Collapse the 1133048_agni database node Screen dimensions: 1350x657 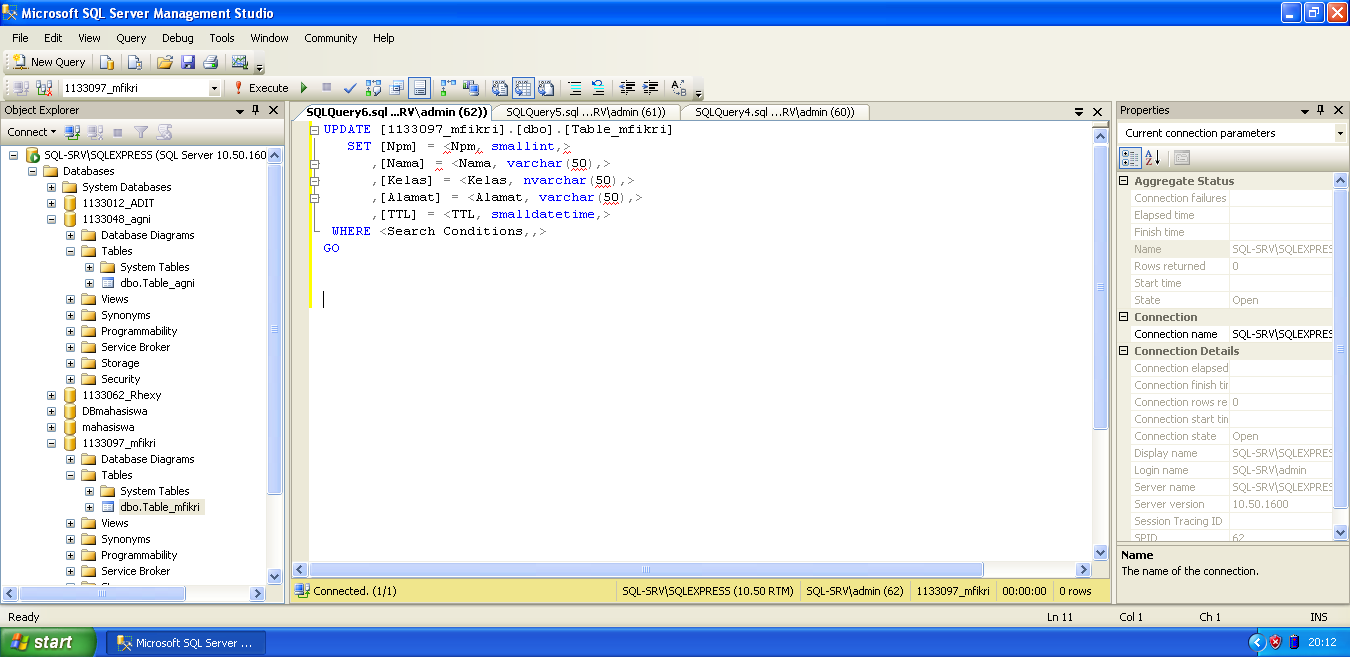point(51,219)
